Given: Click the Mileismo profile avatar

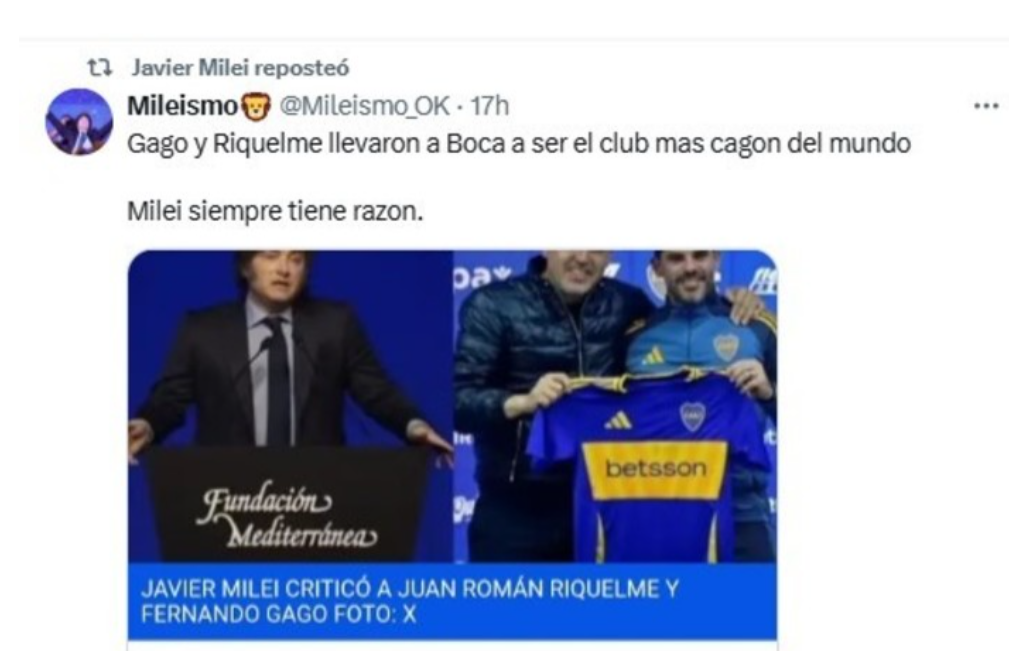Looking at the screenshot, I should pyautogui.click(x=79, y=122).
